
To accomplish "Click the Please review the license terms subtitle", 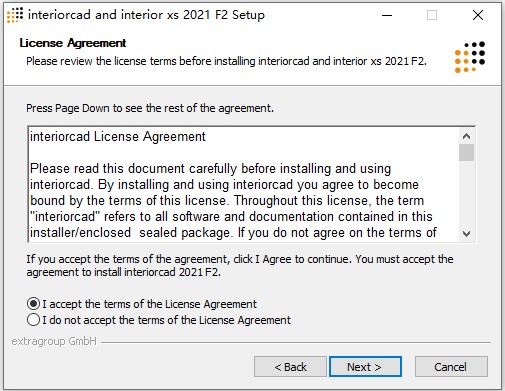I will pyautogui.click(x=226, y=61).
